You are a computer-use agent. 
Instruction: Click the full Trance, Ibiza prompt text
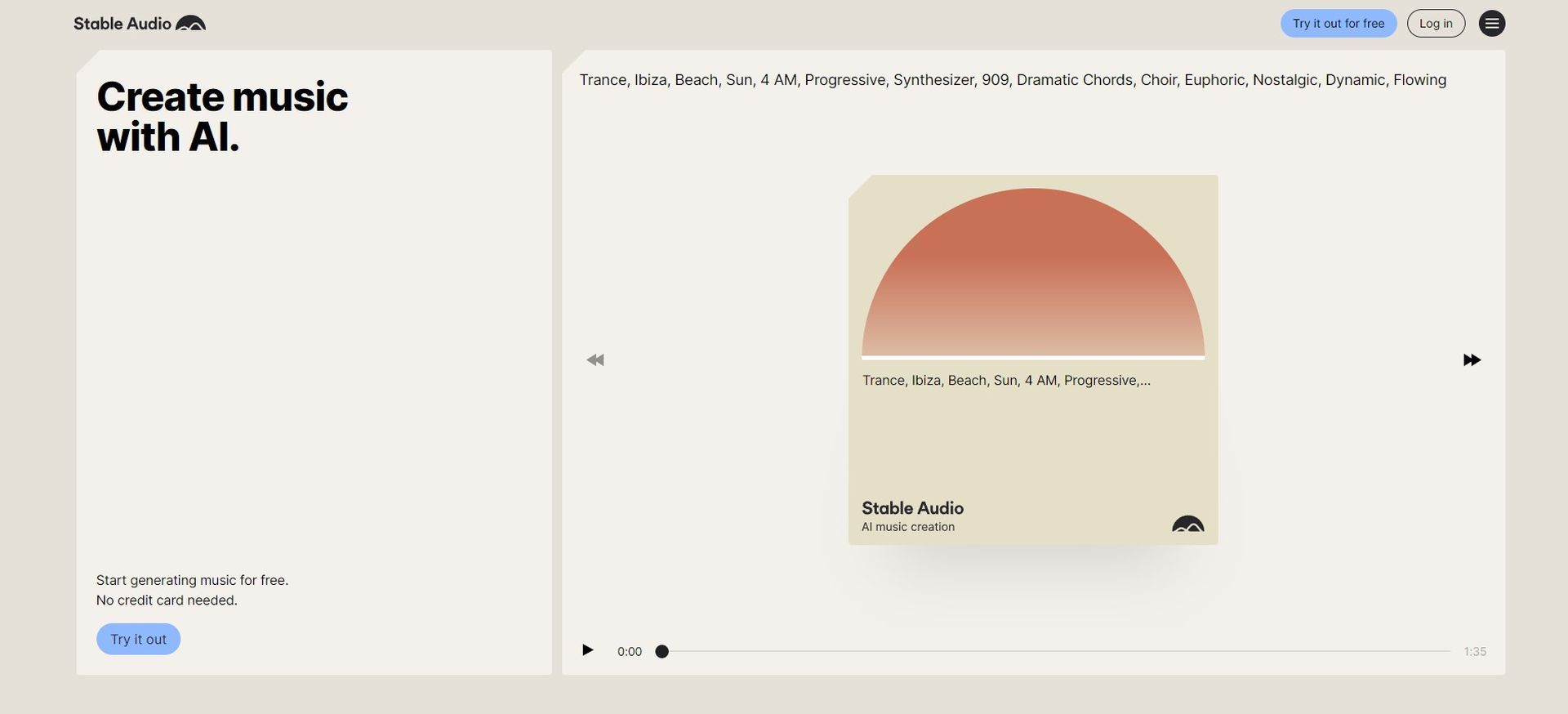[1013, 80]
